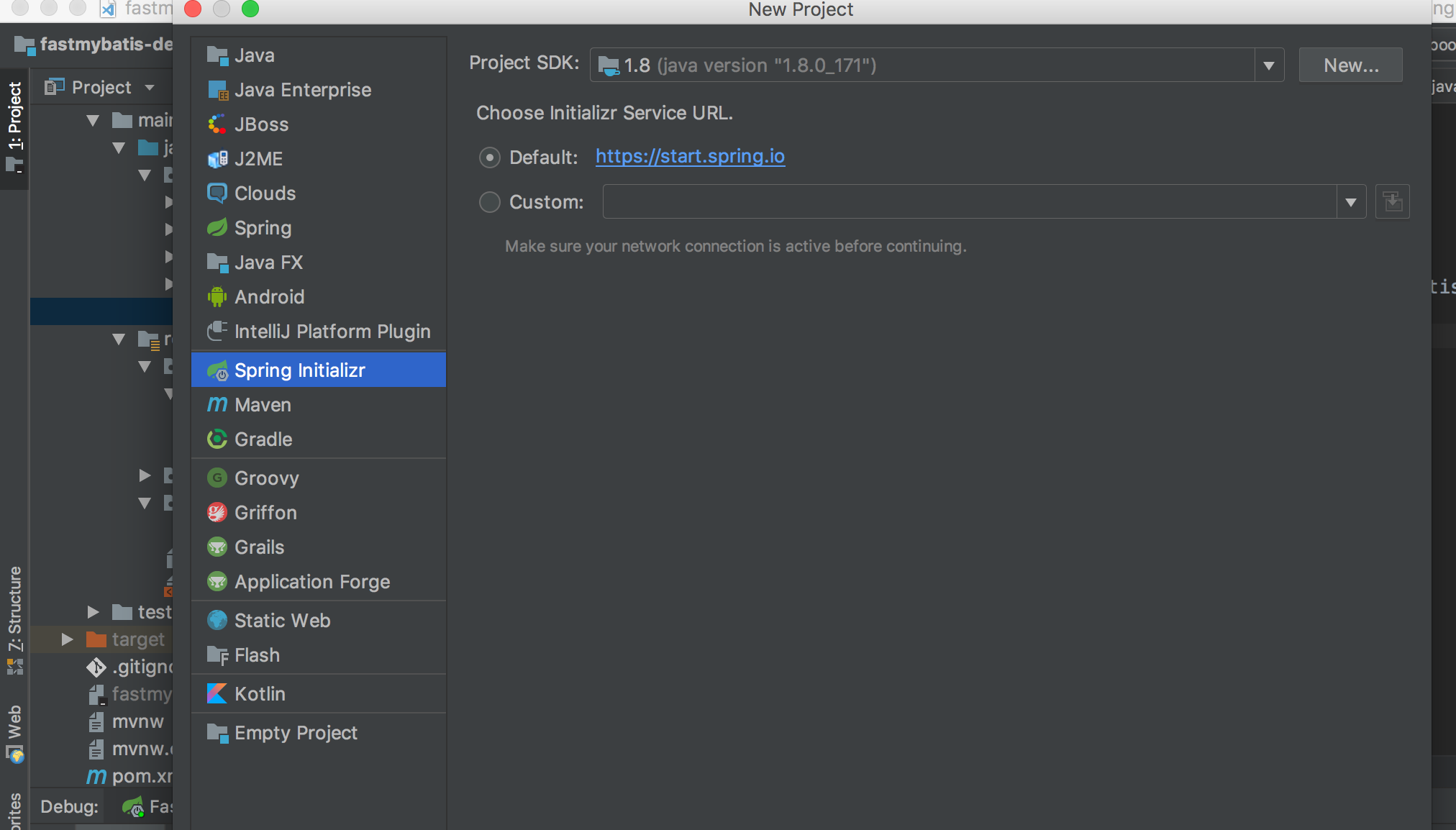Choose the JBoss icon in list
Screen dimensions: 1456x830
click(217, 124)
